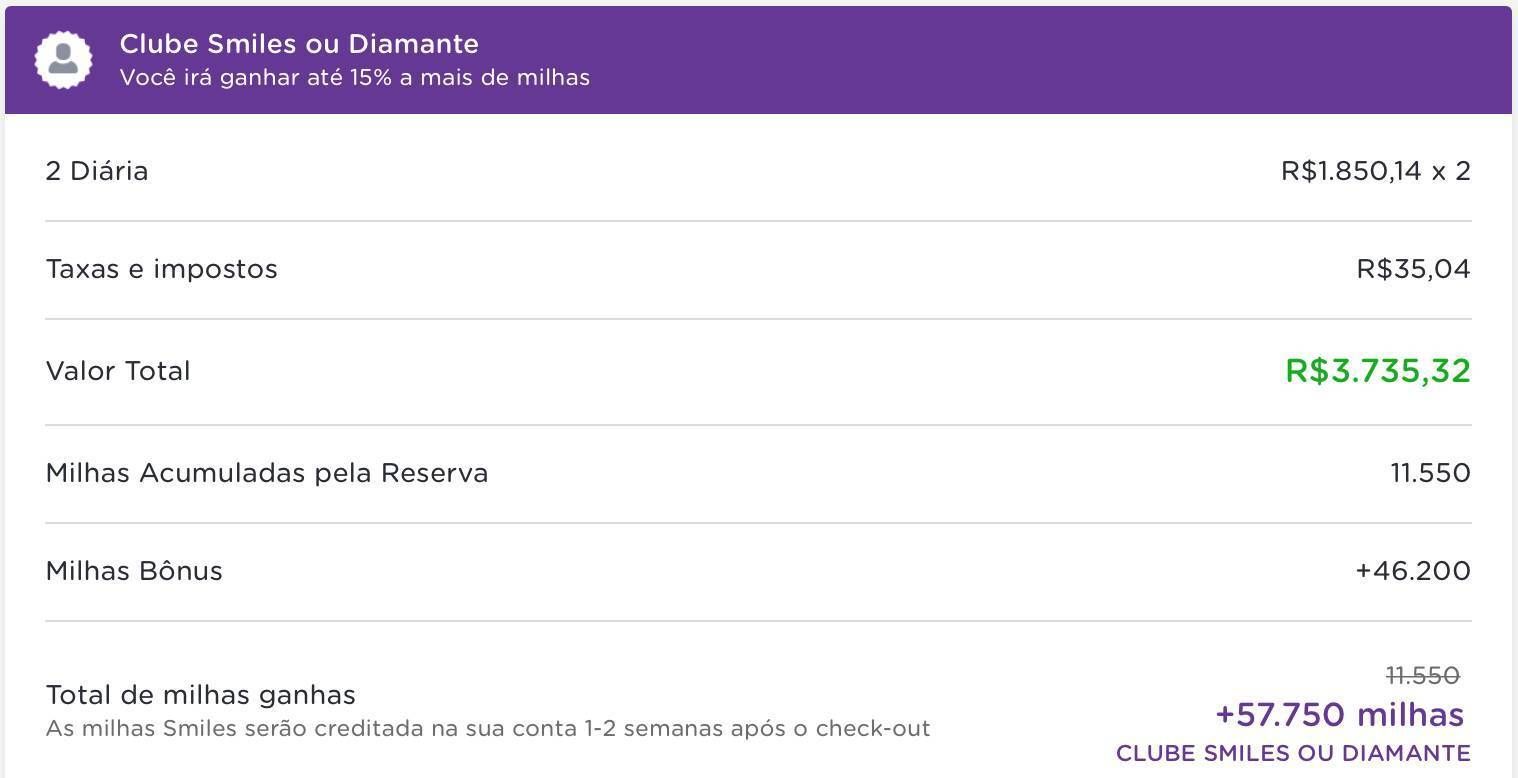1518x778 pixels.
Task: Select the +46.200 bonus miles value
Action: [x=1413, y=571]
